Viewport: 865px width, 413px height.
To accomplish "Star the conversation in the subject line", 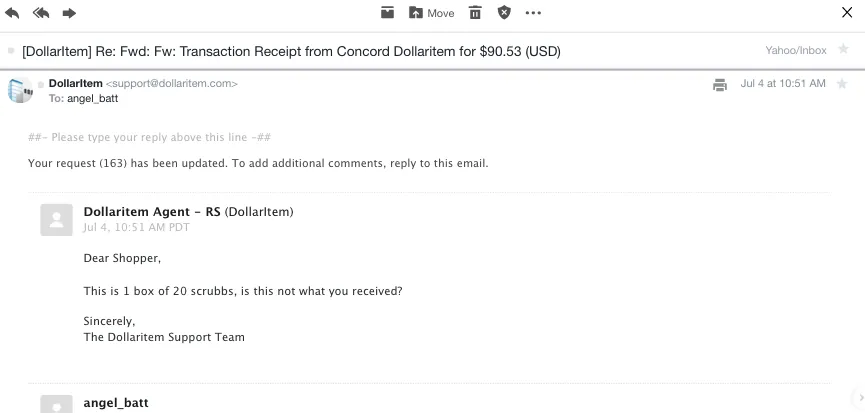I will tap(844, 49).
